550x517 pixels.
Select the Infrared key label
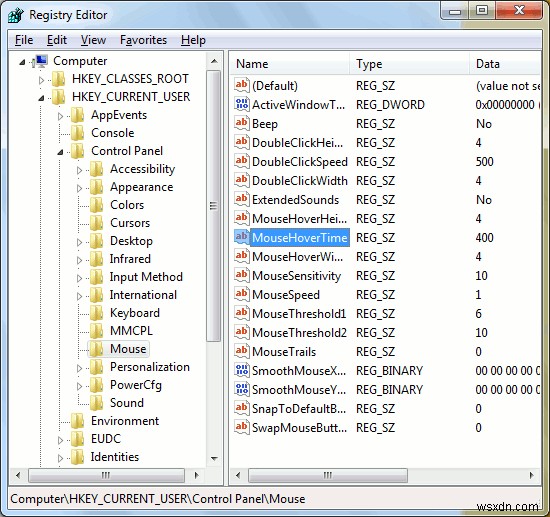(130, 259)
